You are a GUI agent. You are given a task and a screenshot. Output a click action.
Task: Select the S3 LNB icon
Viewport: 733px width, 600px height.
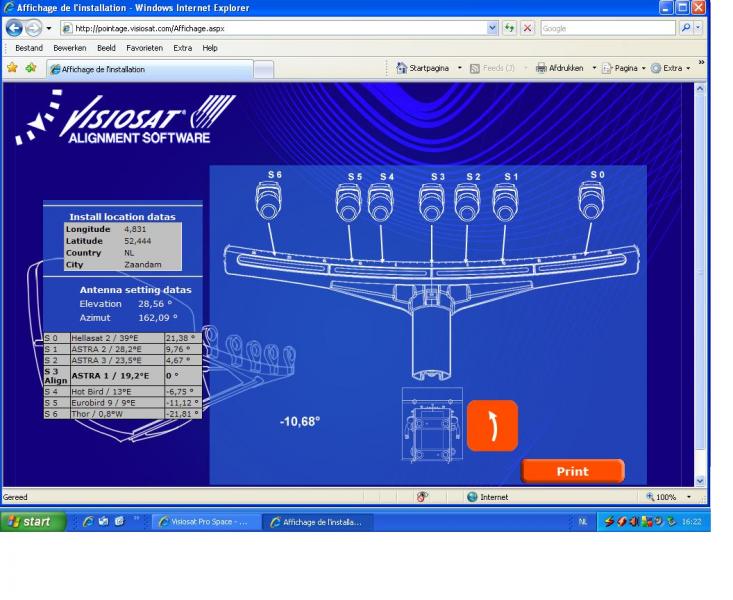coord(432,203)
